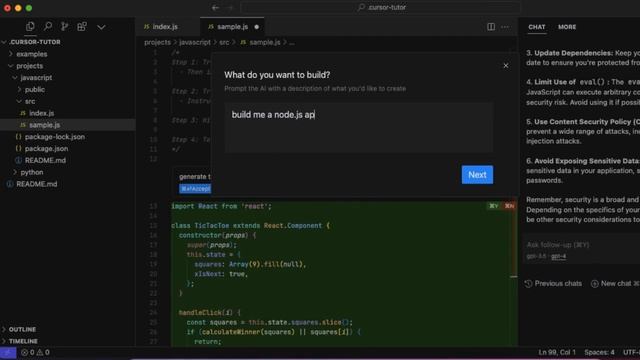640x360 pixels.
Task: Expand the TIMELINE section
Action: [x=23, y=341]
